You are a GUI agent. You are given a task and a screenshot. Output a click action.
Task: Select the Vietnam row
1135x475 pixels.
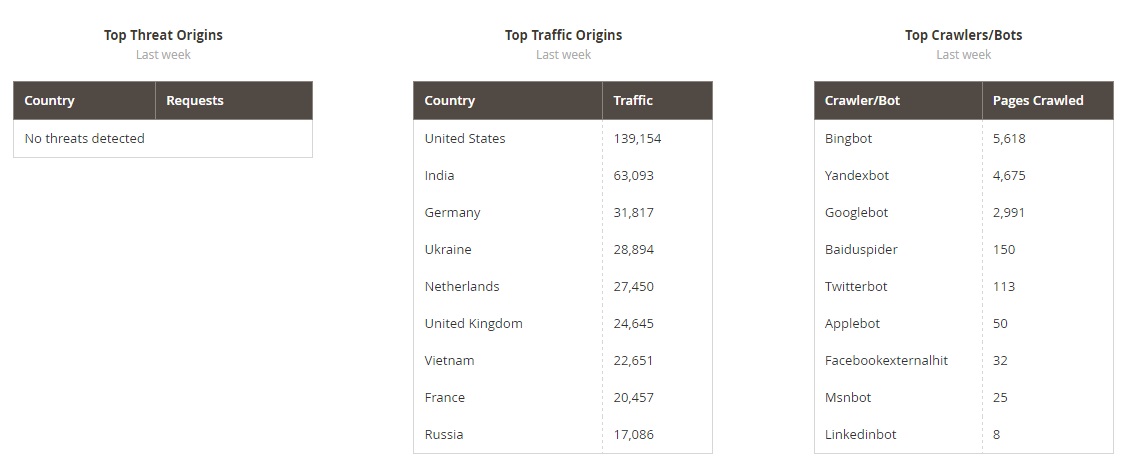coord(450,360)
